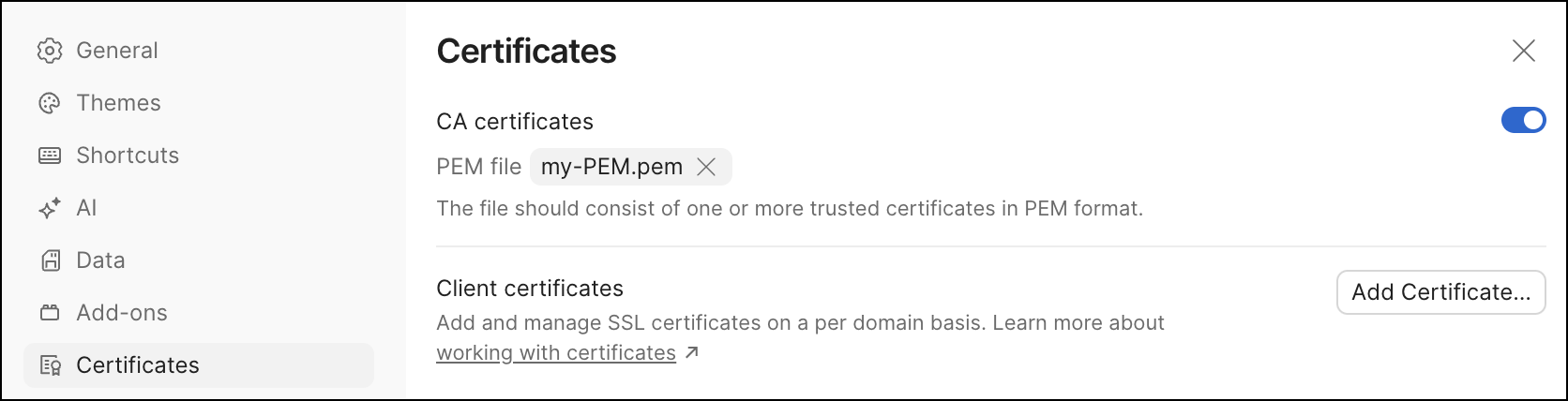The width and height of the screenshot is (1568, 401).
Task: Click the AI sparkle icon
Action: click(x=50, y=208)
